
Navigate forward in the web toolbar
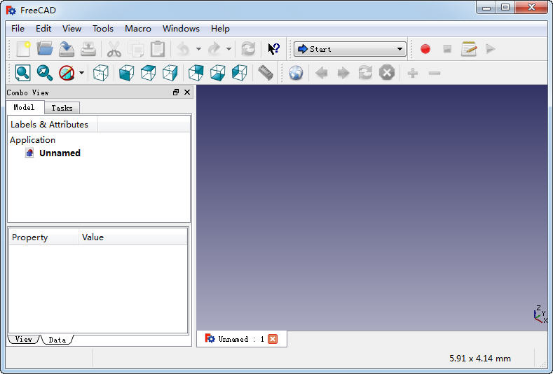coord(343,73)
